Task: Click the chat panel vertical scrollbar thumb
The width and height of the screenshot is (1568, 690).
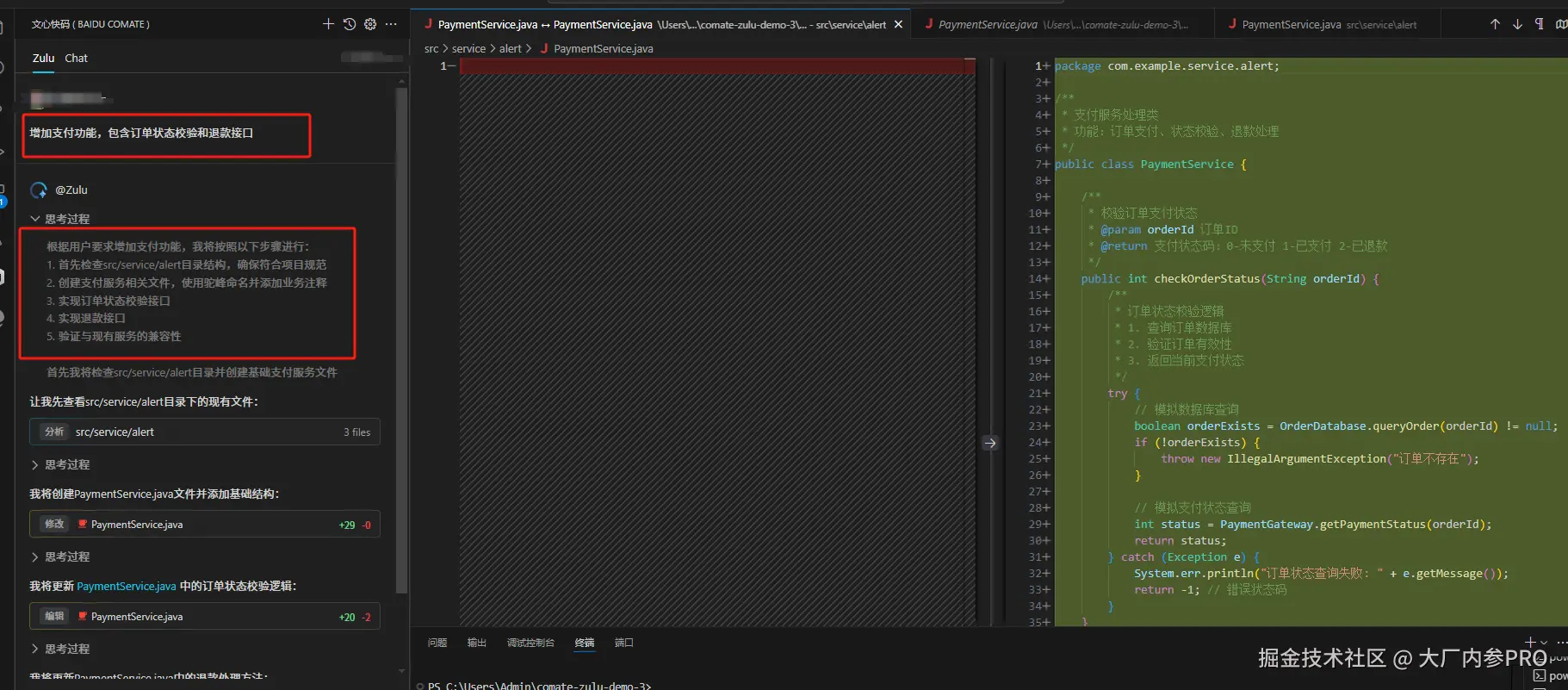Action: tap(401, 340)
